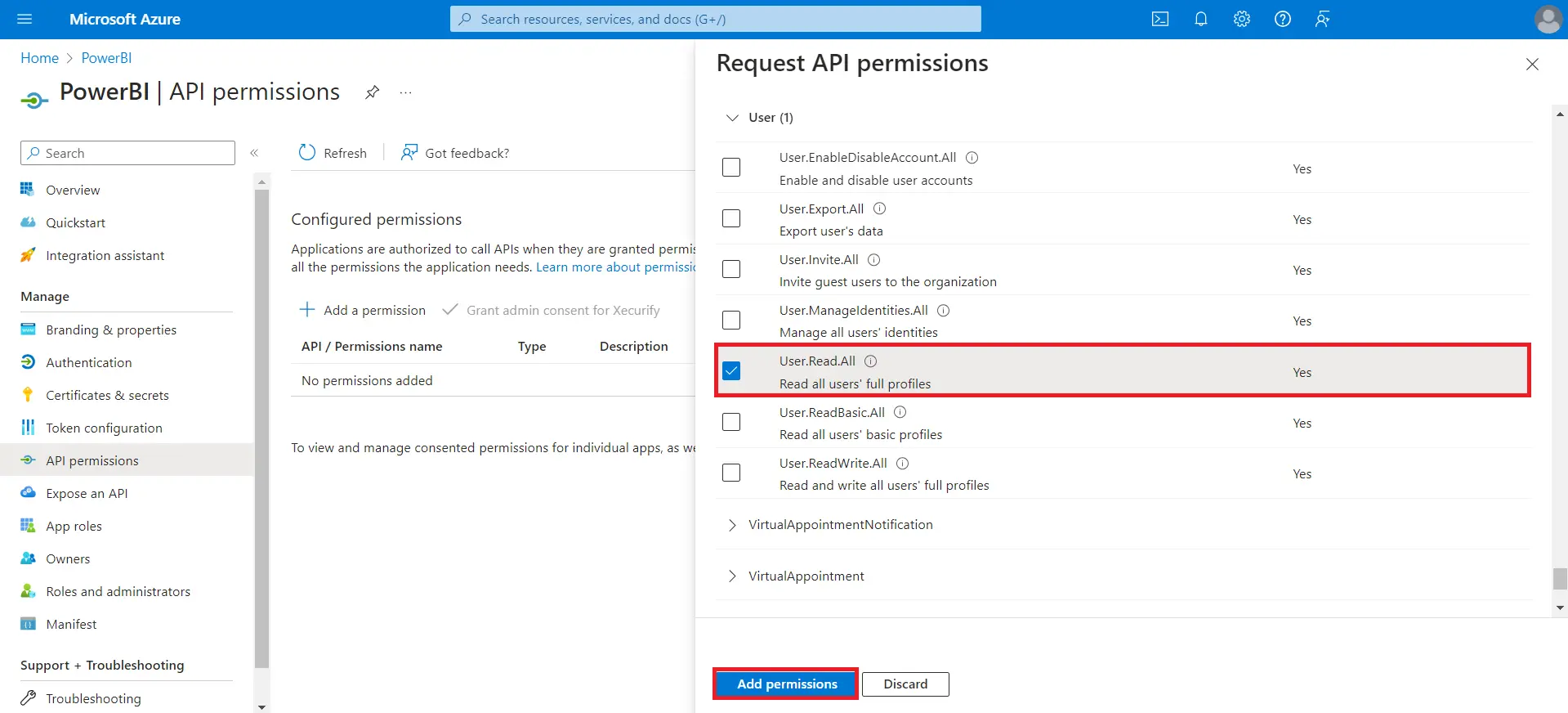
Task: Open Token configuration menu item
Action: 104,428
